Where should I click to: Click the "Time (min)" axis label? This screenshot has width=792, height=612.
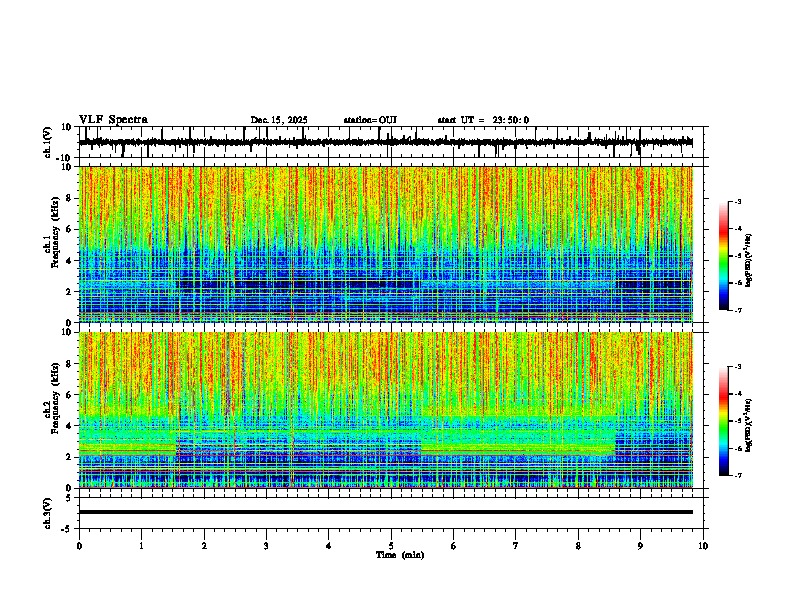400,555
